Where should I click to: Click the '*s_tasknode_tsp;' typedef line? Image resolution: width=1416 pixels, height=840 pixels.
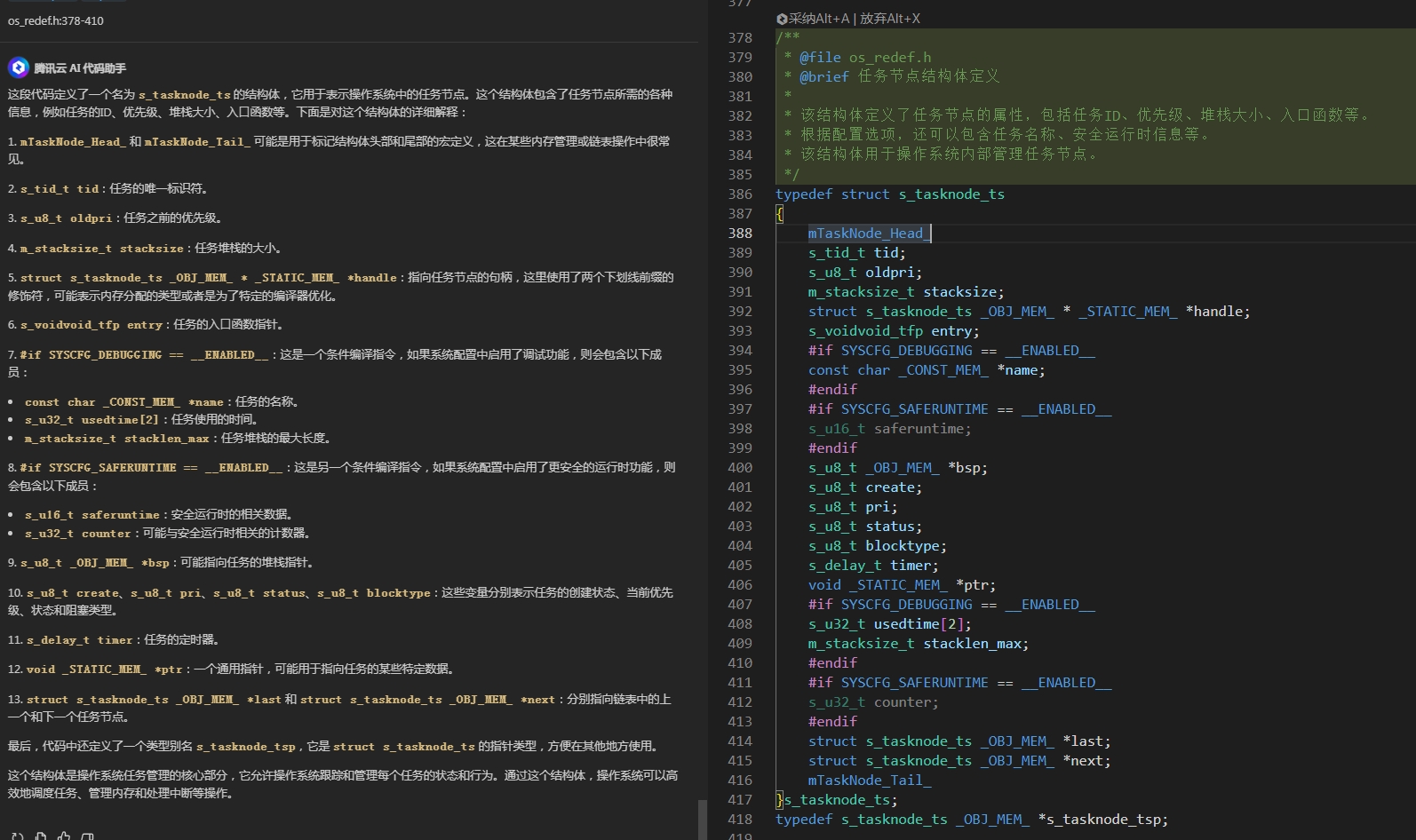tap(972, 820)
